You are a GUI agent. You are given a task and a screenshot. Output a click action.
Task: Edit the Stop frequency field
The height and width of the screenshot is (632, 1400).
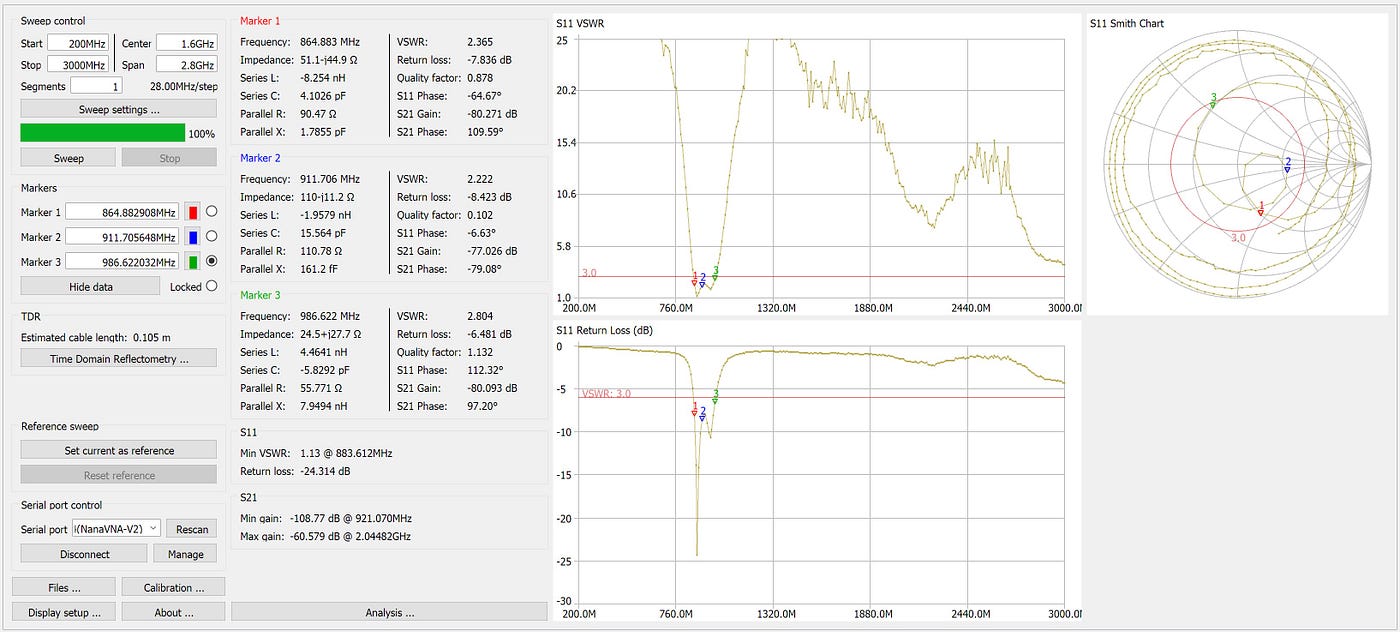click(x=77, y=65)
